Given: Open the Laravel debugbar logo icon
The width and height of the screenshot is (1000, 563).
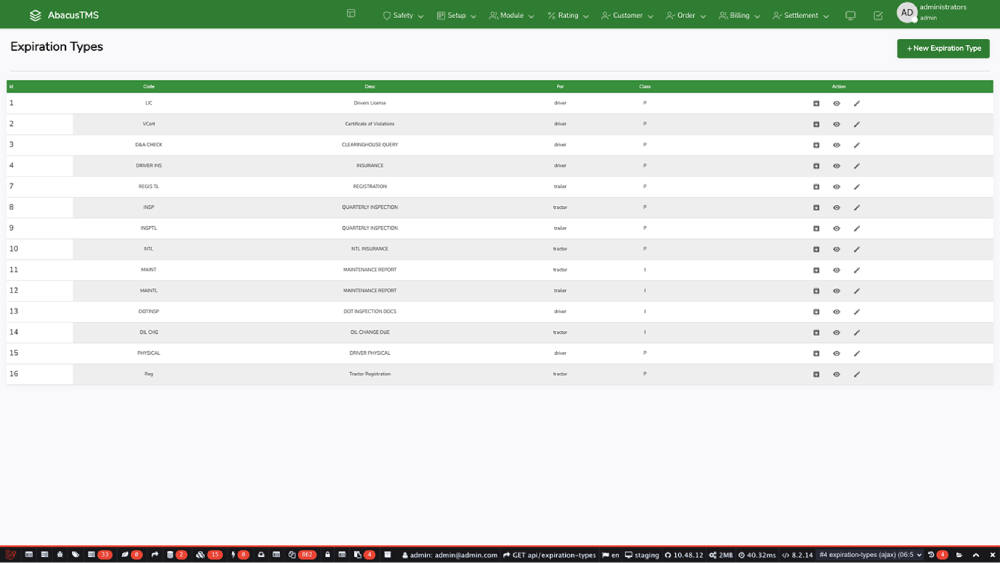Looking at the screenshot, I should pyautogui.click(x=10, y=554).
